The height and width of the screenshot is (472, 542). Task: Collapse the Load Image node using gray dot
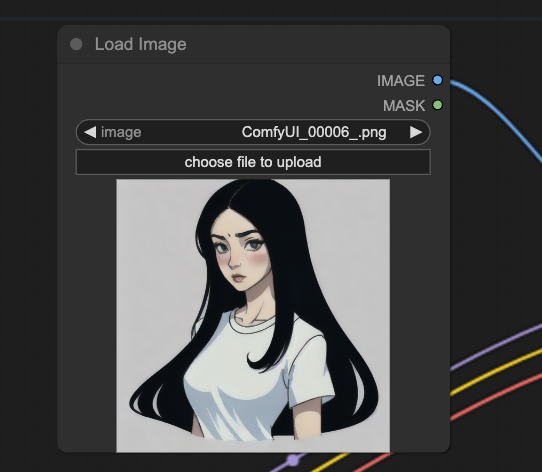click(x=76, y=44)
